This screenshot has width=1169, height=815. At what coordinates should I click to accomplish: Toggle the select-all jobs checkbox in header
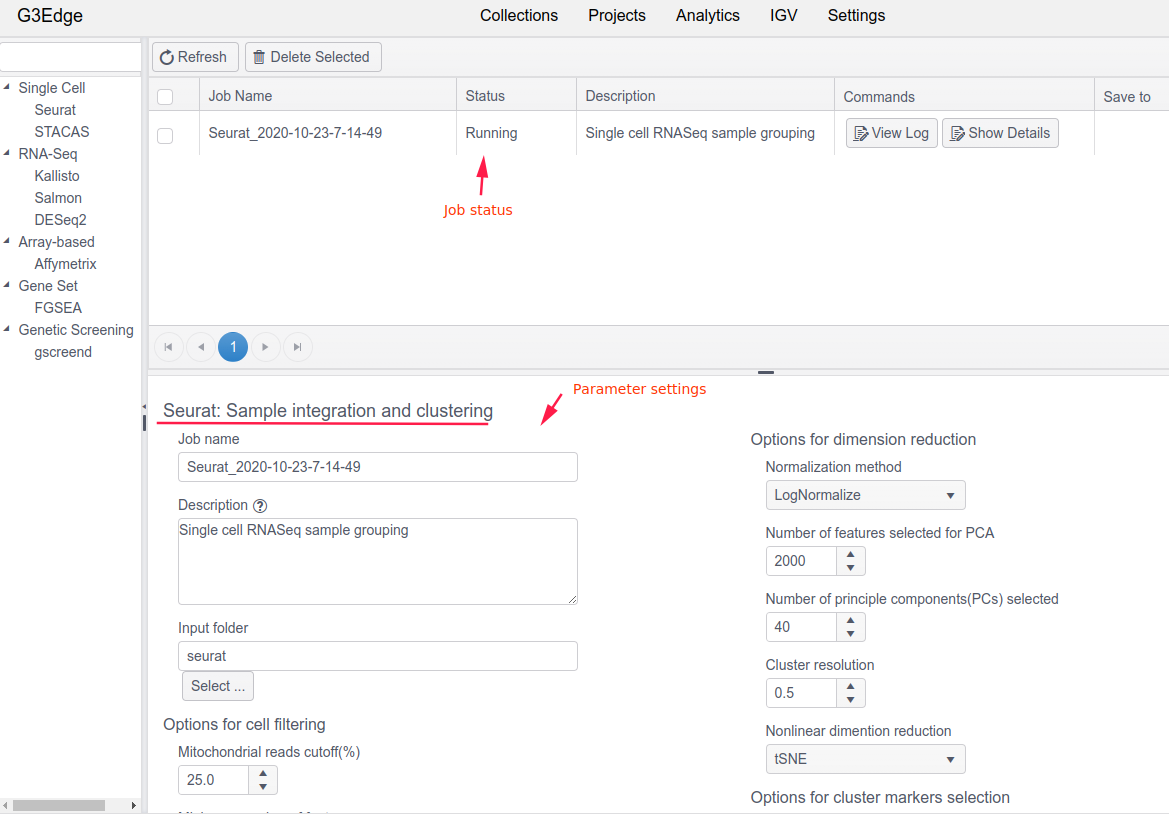point(166,97)
